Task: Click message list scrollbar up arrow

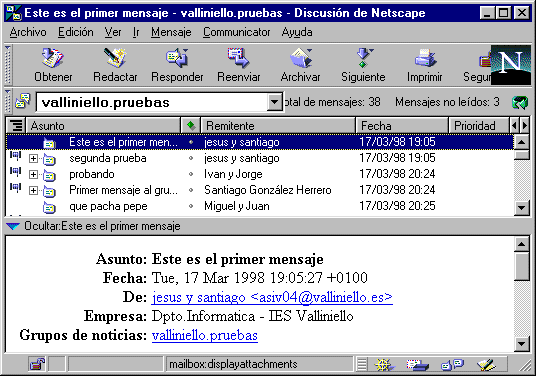Action: pos(522,142)
